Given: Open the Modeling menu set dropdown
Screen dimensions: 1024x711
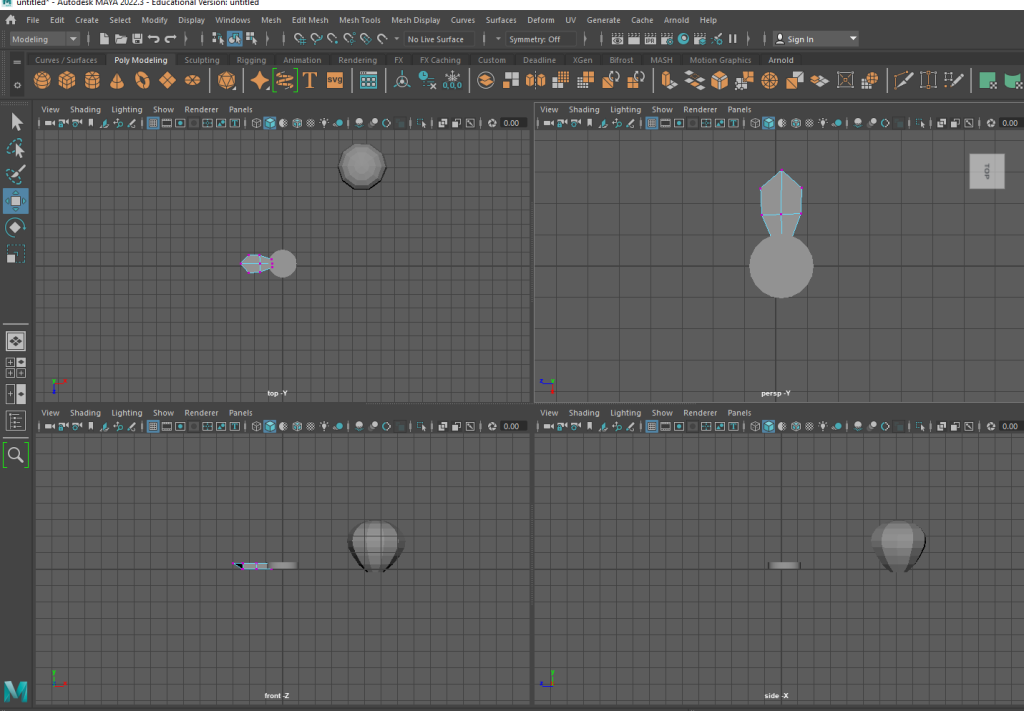Looking at the screenshot, I should (x=45, y=39).
